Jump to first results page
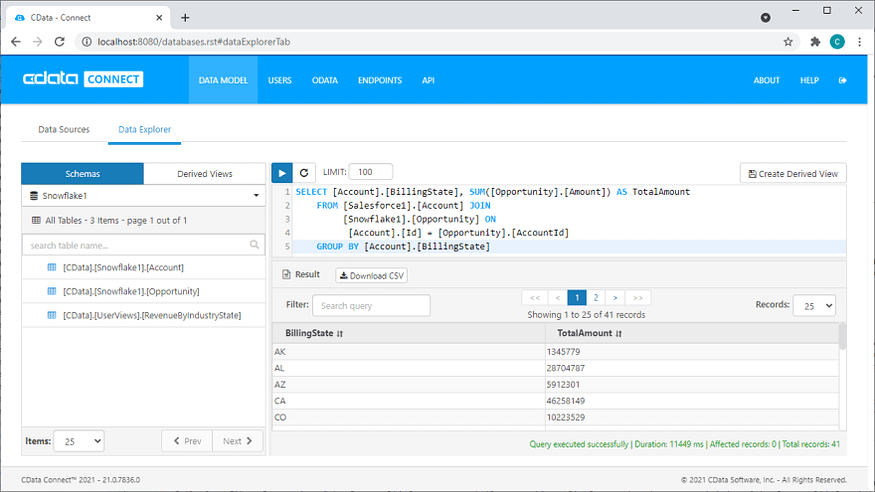 [535, 298]
